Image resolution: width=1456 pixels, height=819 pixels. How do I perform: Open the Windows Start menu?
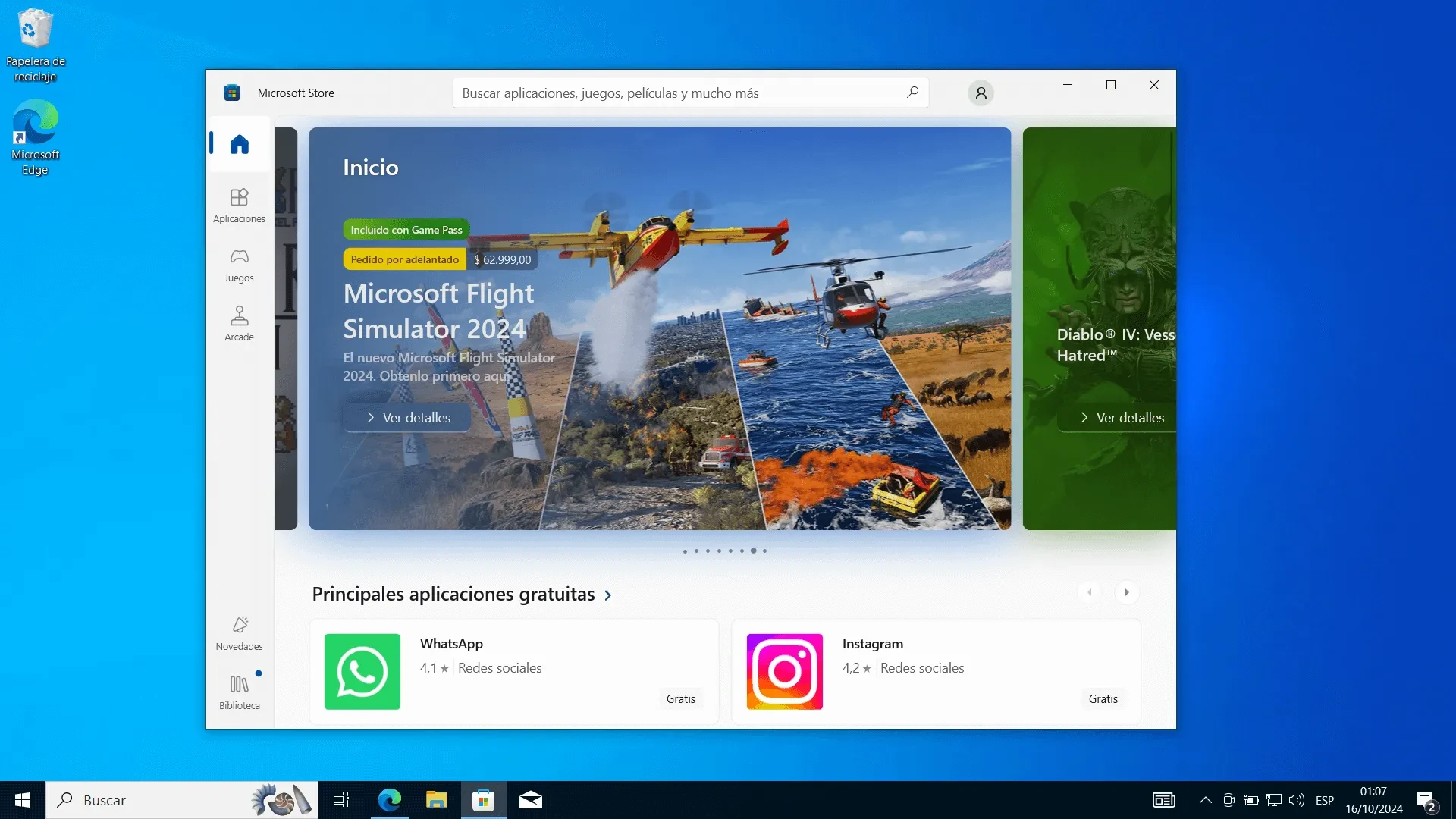point(23,800)
